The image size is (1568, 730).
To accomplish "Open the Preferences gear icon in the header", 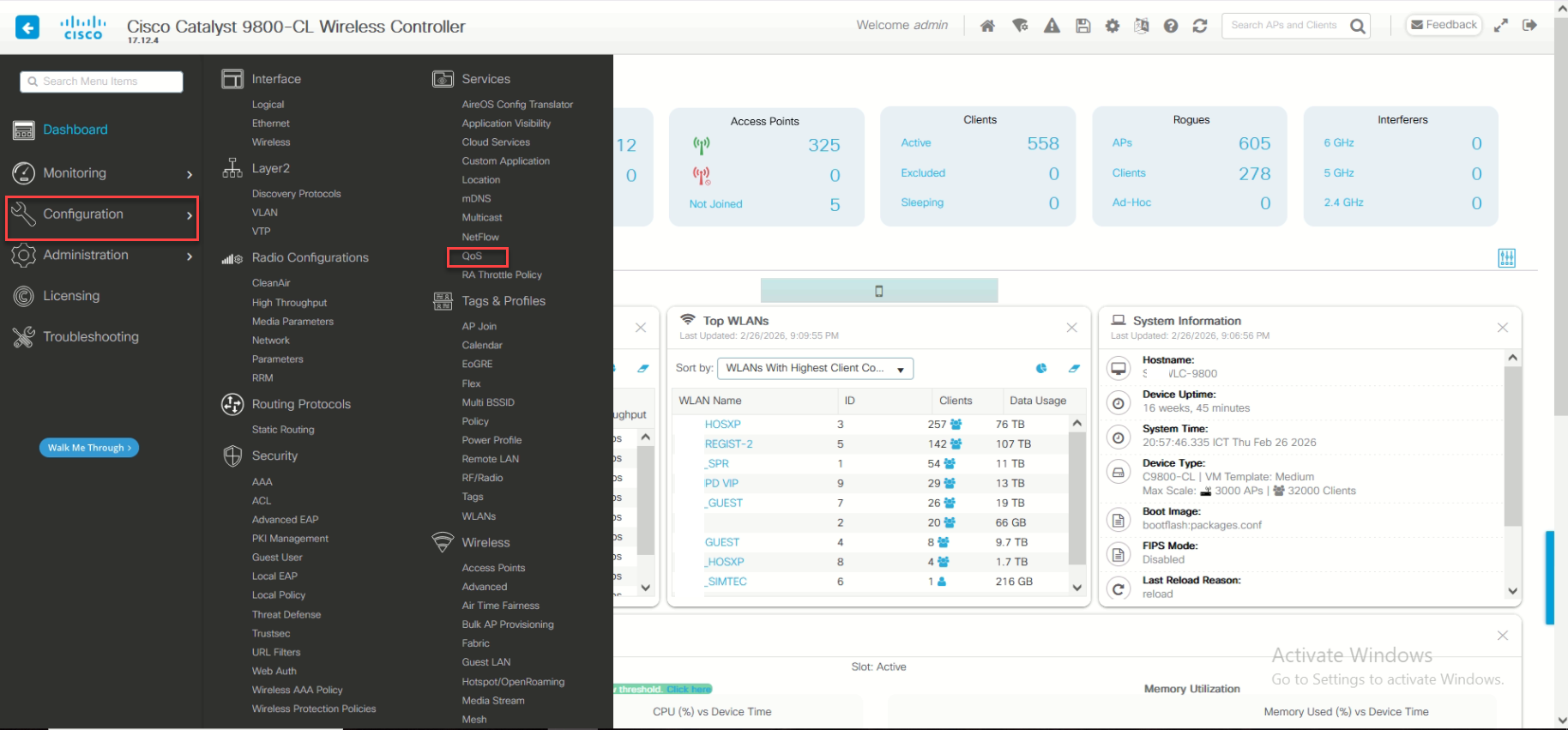I will 1113,26.
